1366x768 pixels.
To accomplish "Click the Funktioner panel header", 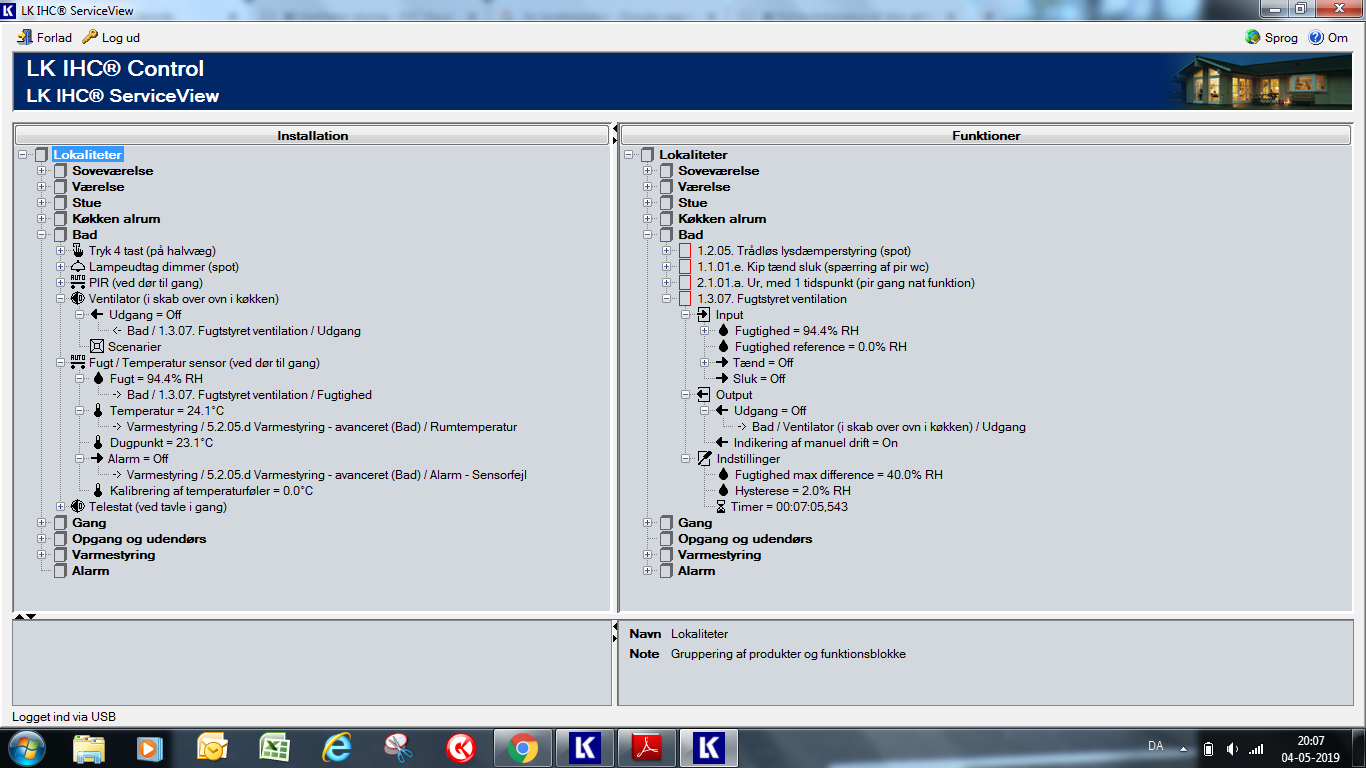I will (986, 135).
